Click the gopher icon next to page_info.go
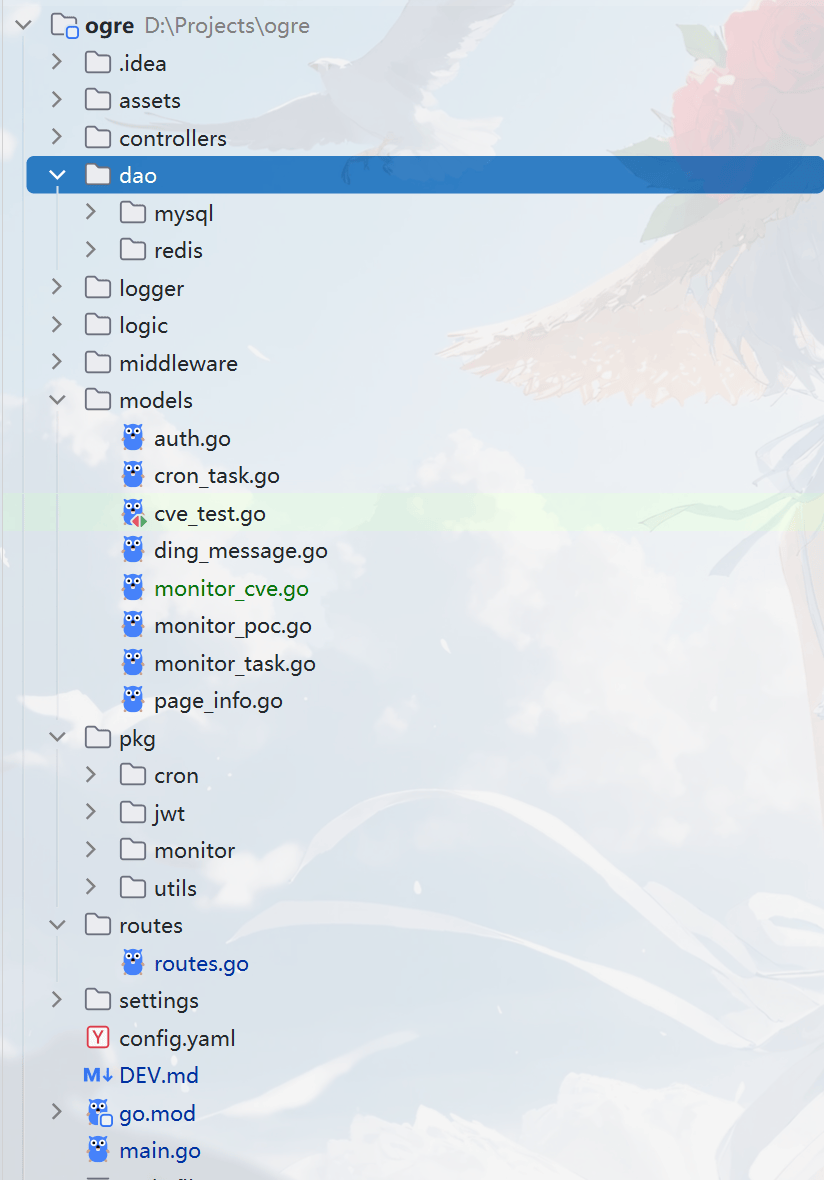Image resolution: width=824 pixels, height=1180 pixels. click(x=133, y=700)
